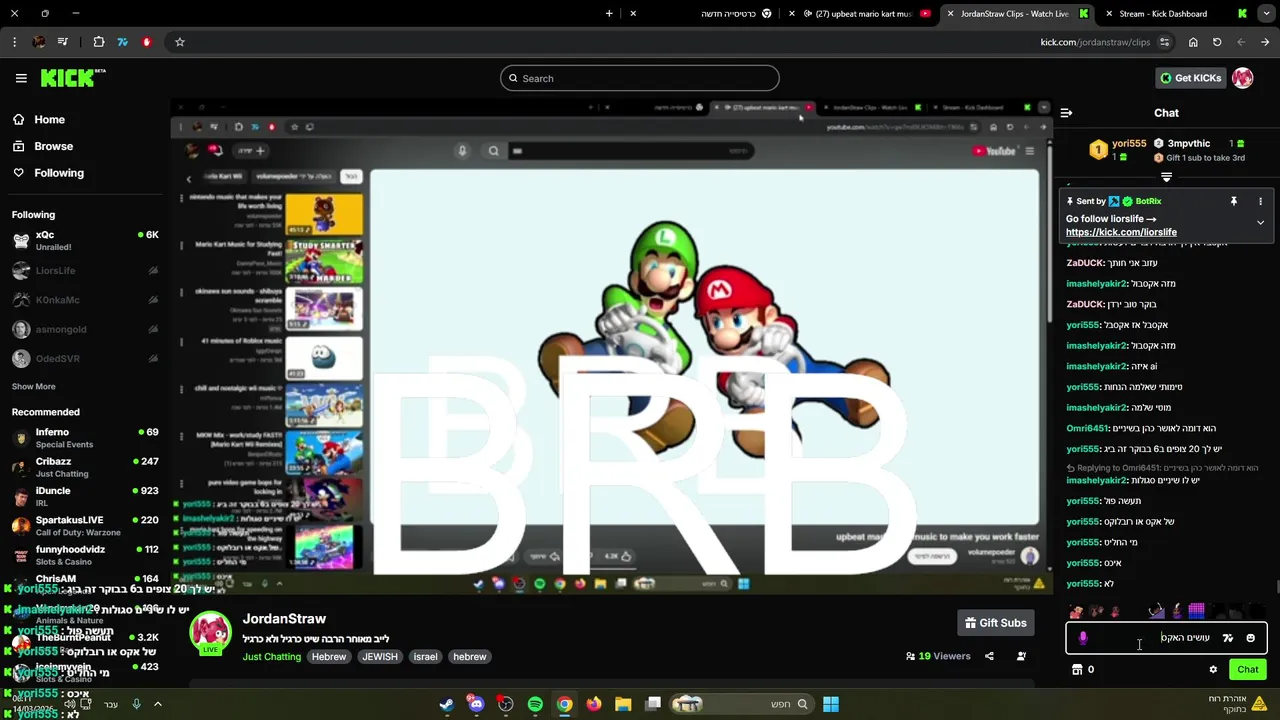Focus the Kick search field

point(640,78)
